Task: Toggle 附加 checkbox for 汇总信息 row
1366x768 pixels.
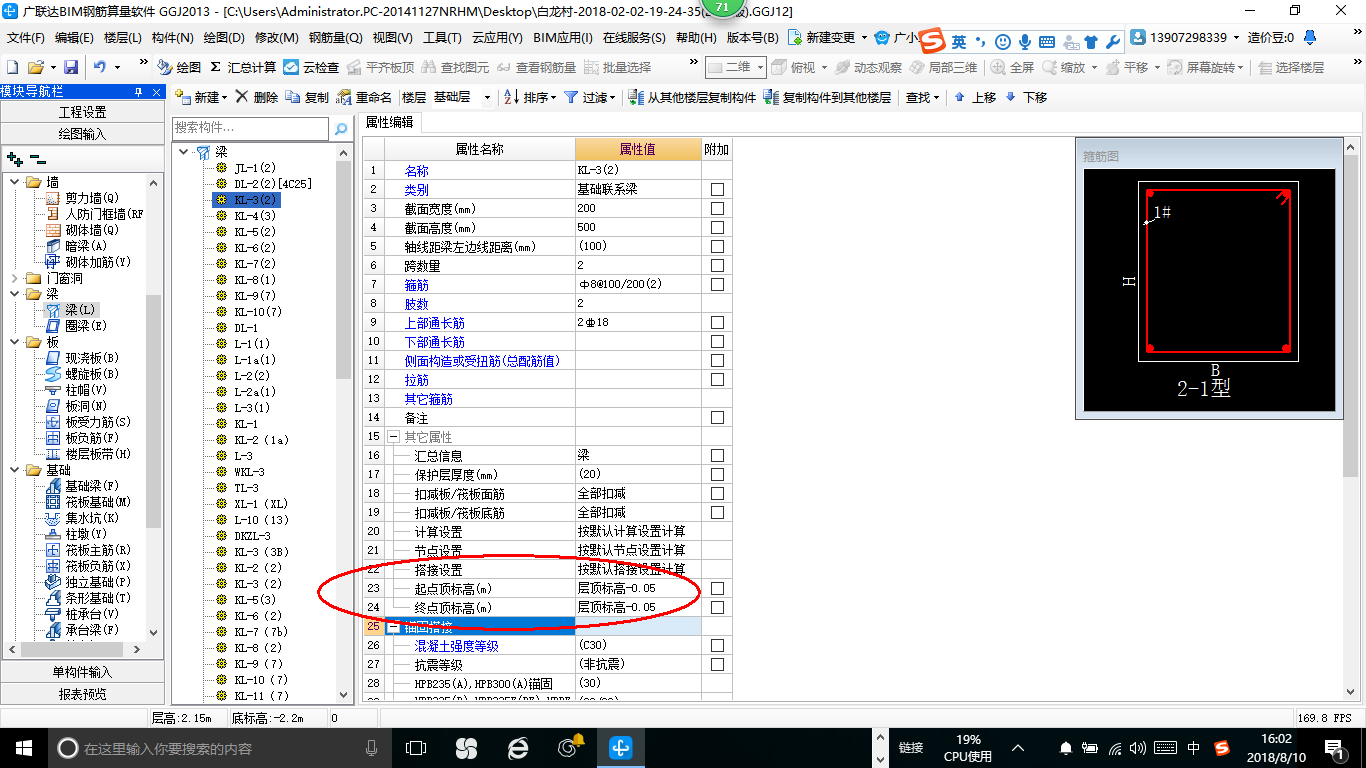Action: [x=717, y=455]
